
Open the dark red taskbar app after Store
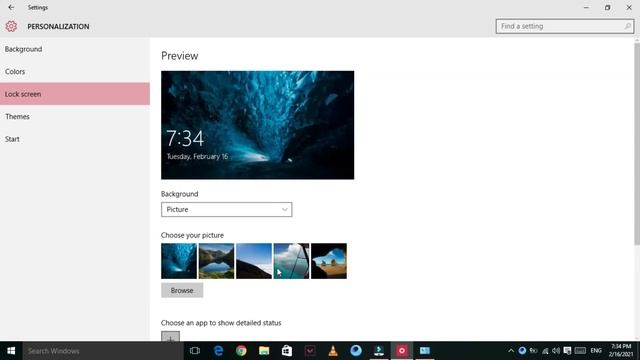310,351
